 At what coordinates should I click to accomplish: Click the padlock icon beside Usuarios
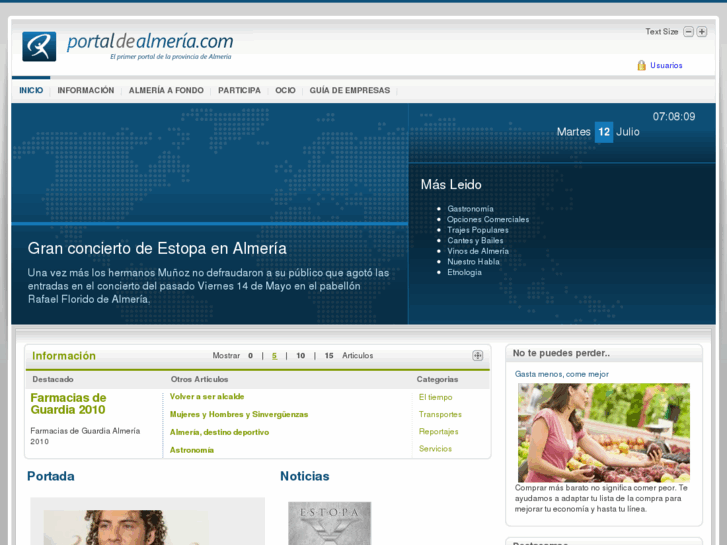(x=641, y=65)
